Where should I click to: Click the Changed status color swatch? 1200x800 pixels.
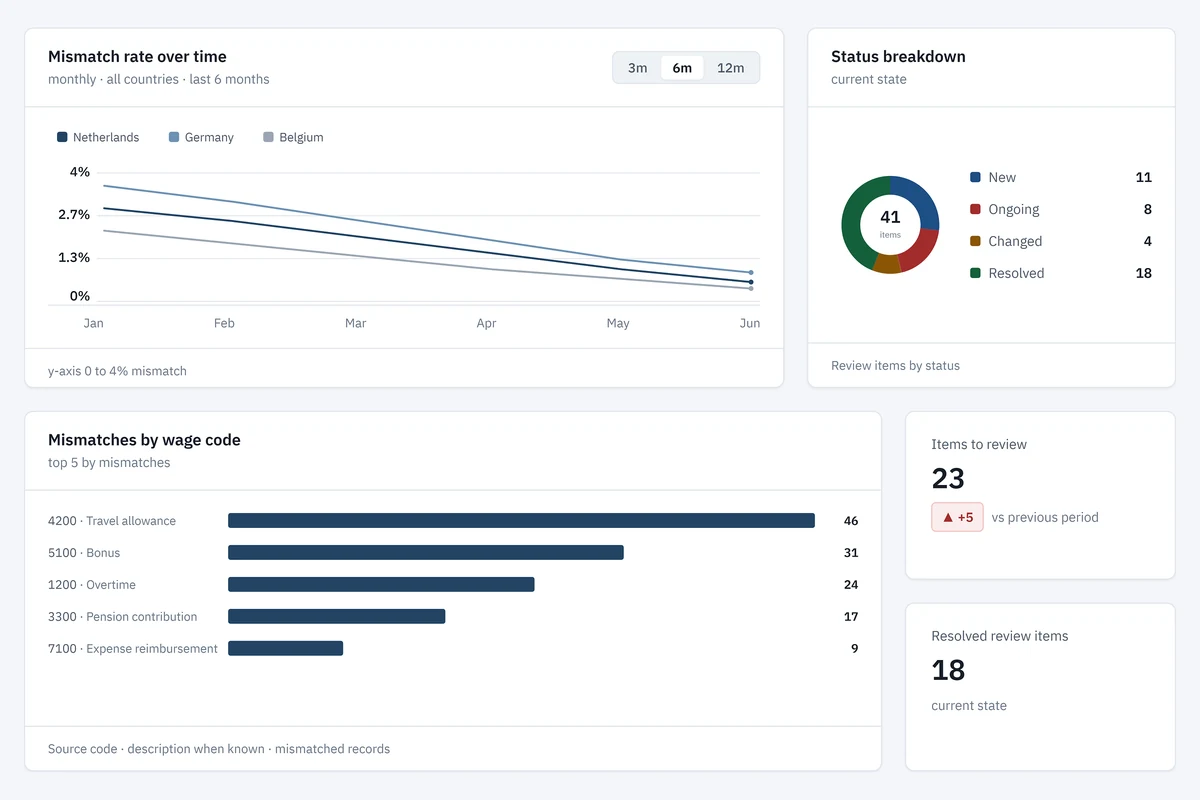click(x=975, y=241)
